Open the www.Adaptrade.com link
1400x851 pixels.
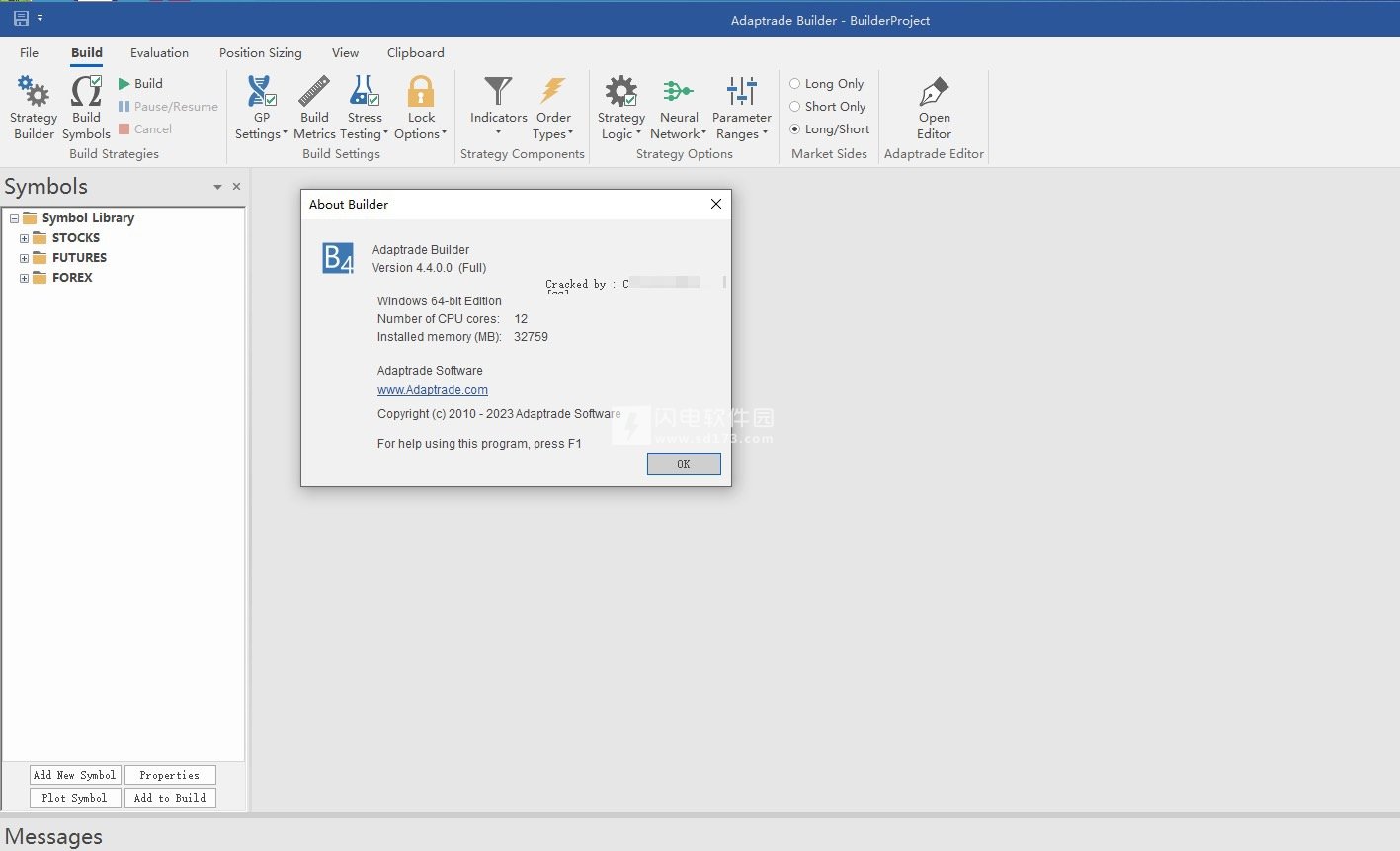tap(433, 390)
